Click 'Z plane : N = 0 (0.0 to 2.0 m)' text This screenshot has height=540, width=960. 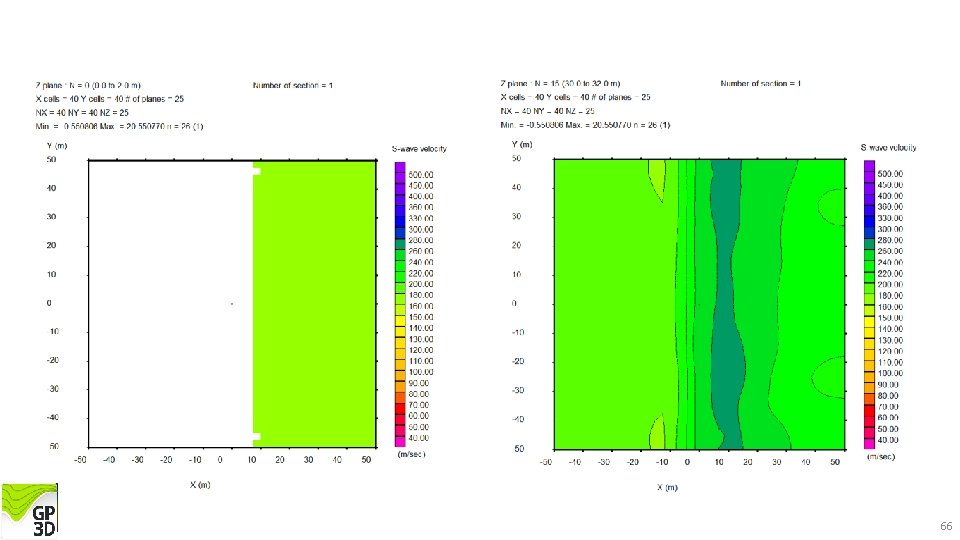coord(88,85)
